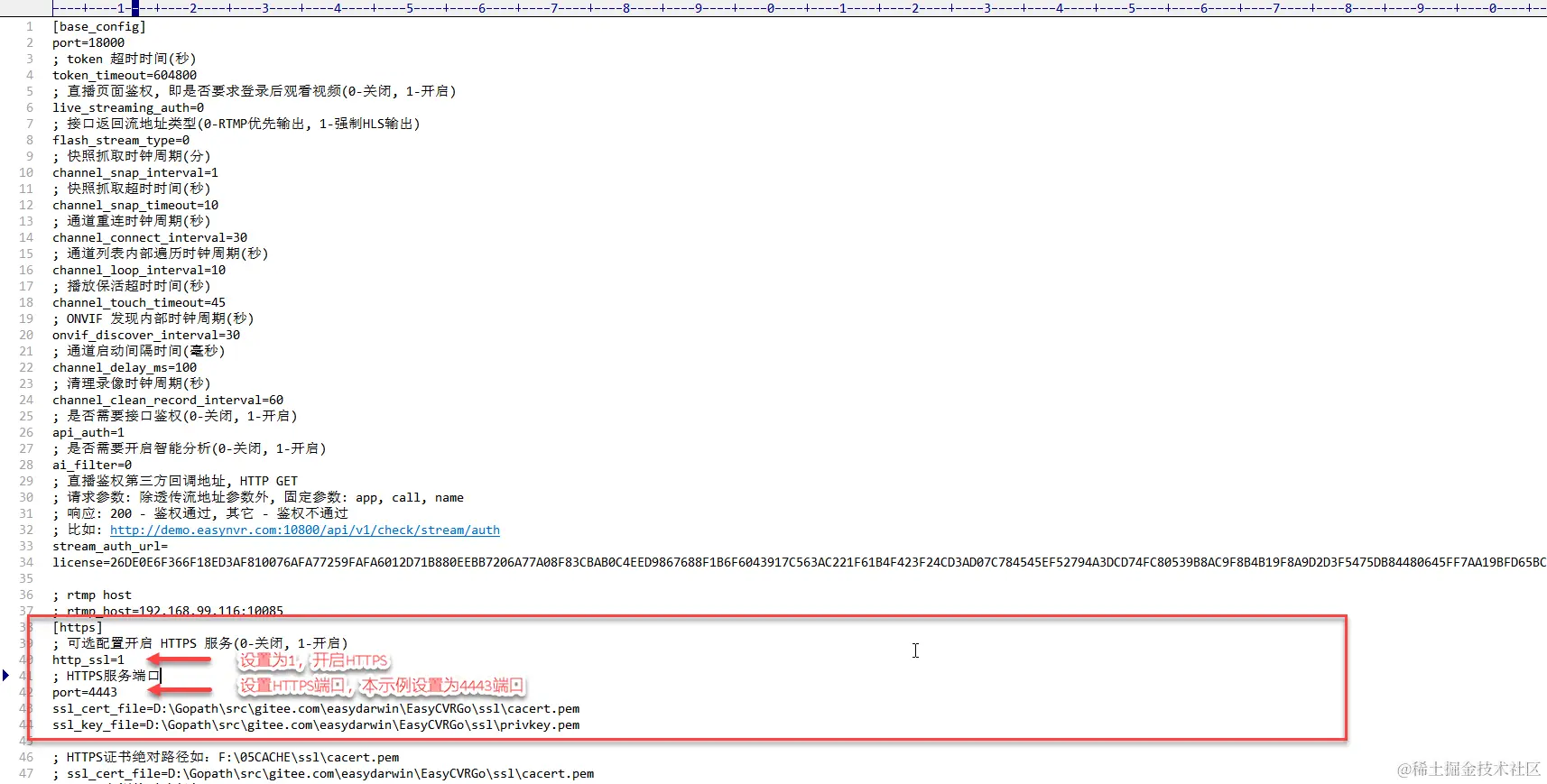This screenshot has width=1547, height=784.
Task: Select the token_timeout=604800 line
Action: pyautogui.click(x=125, y=76)
